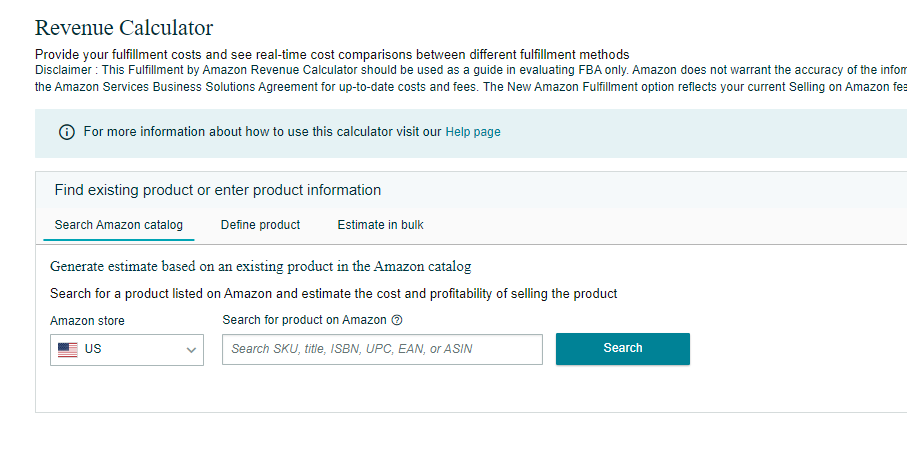Click the 'Amazon store' label
The width and height of the screenshot is (907, 453).
[x=87, y=321]
